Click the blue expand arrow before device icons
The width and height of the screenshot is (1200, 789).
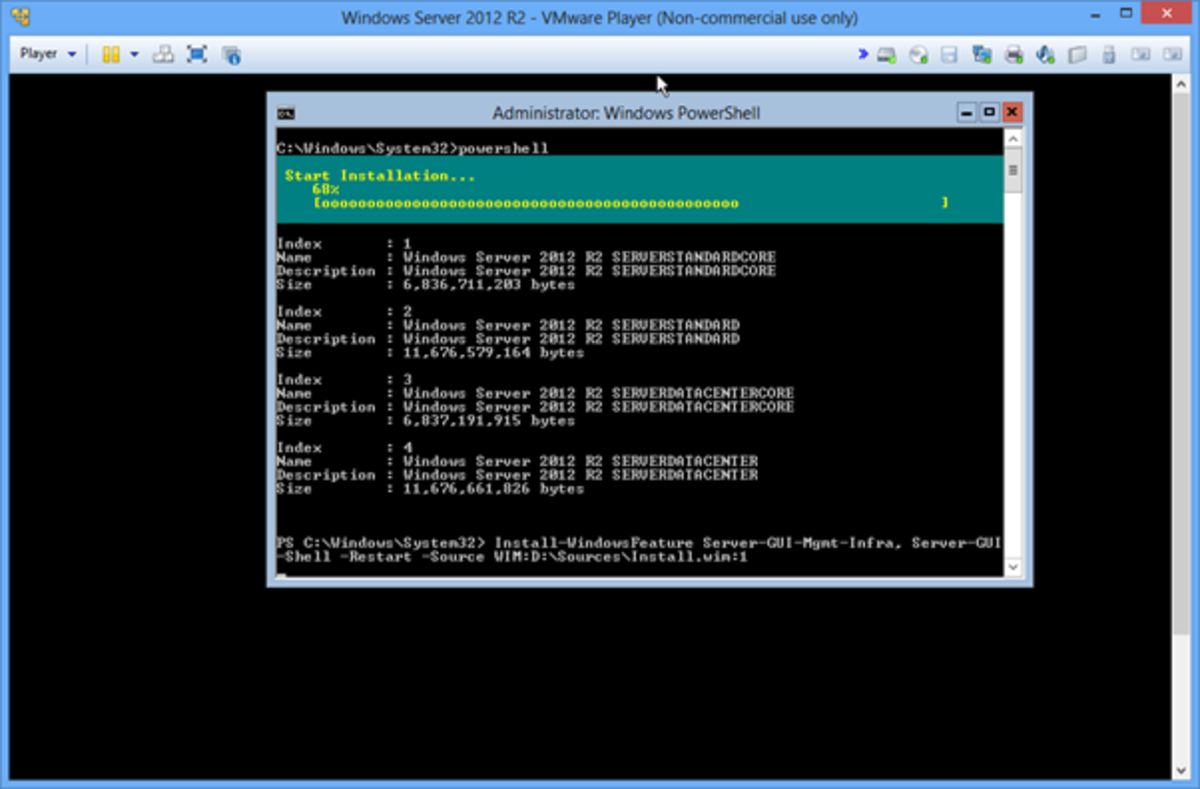click(x=862, y=54)
